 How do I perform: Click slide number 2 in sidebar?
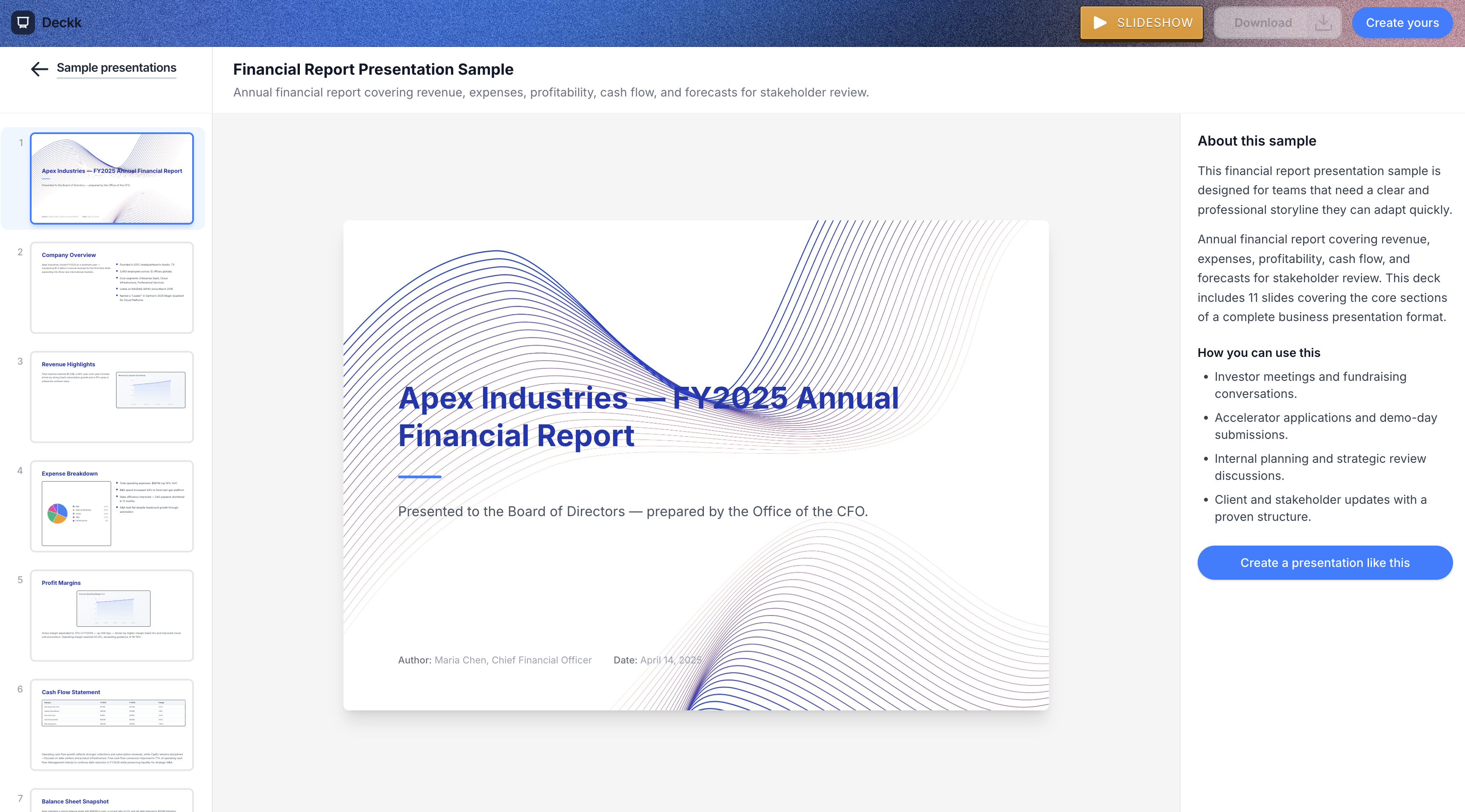(x=21, y=252)
